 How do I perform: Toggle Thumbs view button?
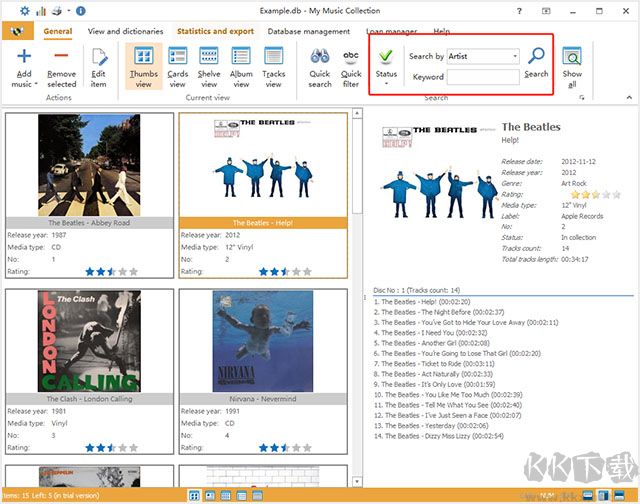pos(144,66)
